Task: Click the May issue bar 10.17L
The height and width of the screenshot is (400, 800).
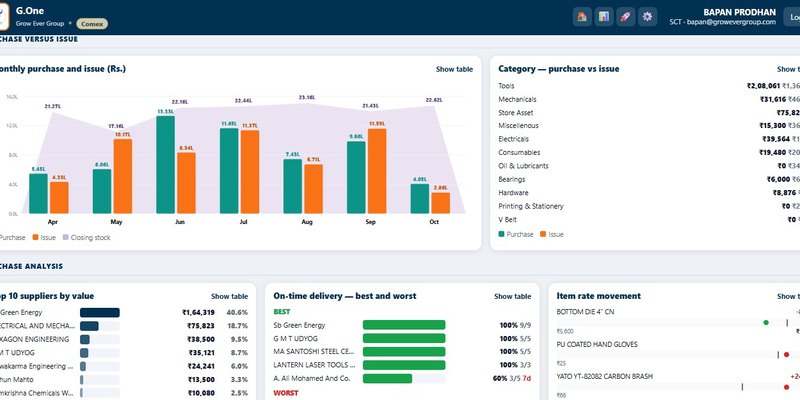Action: point(123,176)
